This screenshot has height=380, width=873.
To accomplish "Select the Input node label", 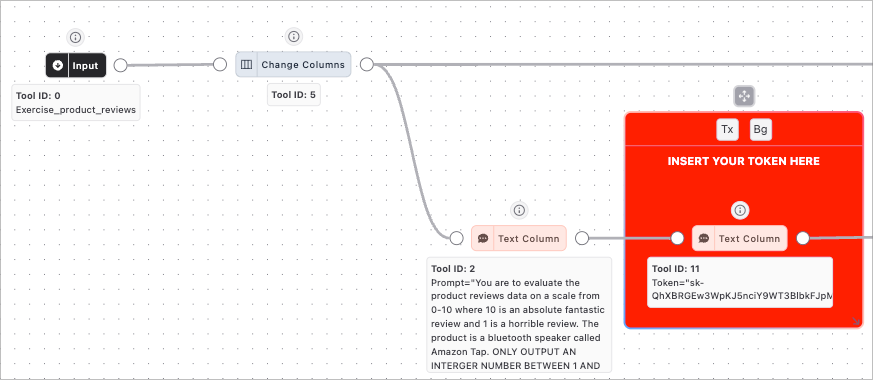I will point(85,66).
